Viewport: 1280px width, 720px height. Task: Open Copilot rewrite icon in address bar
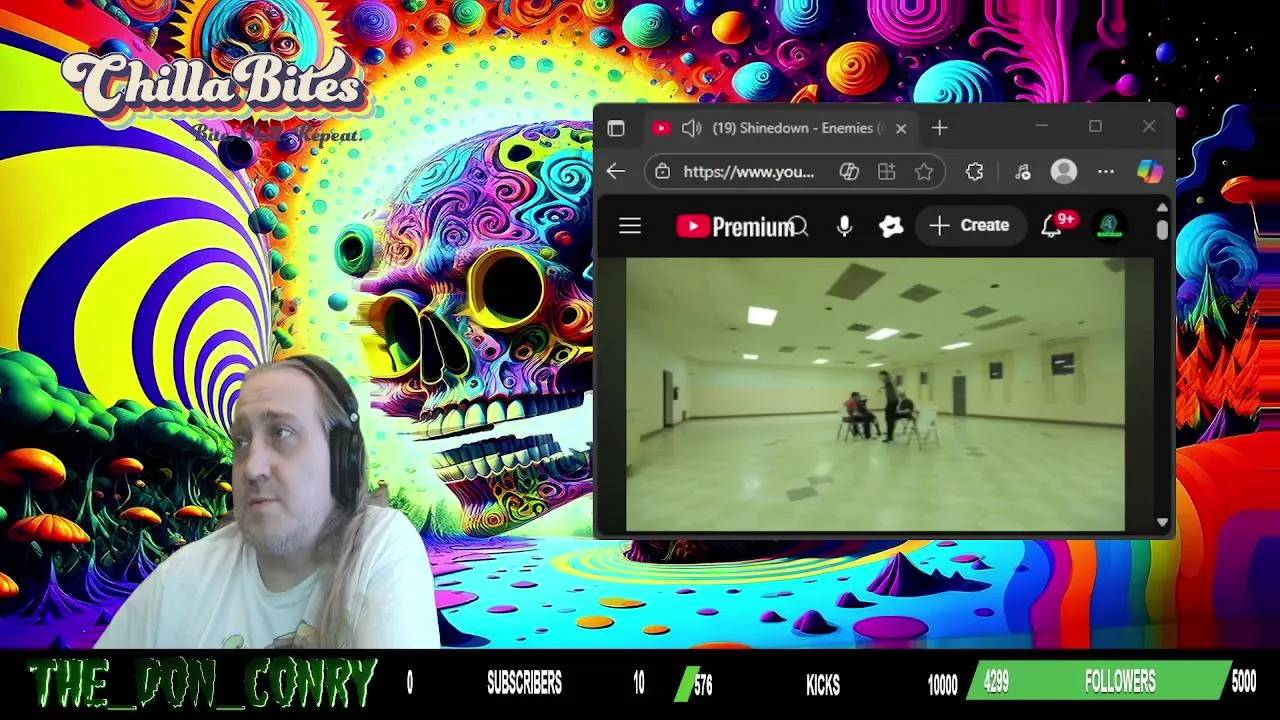(x=849, y=172)
